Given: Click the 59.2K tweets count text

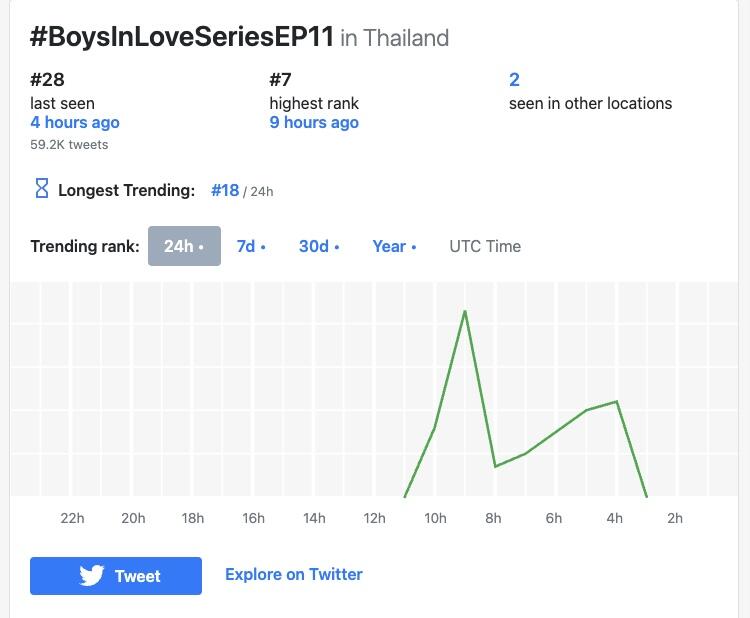Looking at the screenshot, I should pos(69,145).
